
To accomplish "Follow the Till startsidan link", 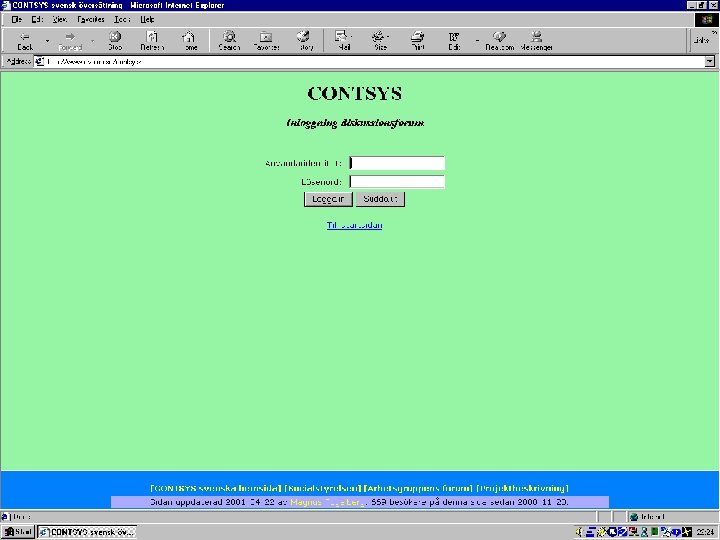I will click(354, 225).
